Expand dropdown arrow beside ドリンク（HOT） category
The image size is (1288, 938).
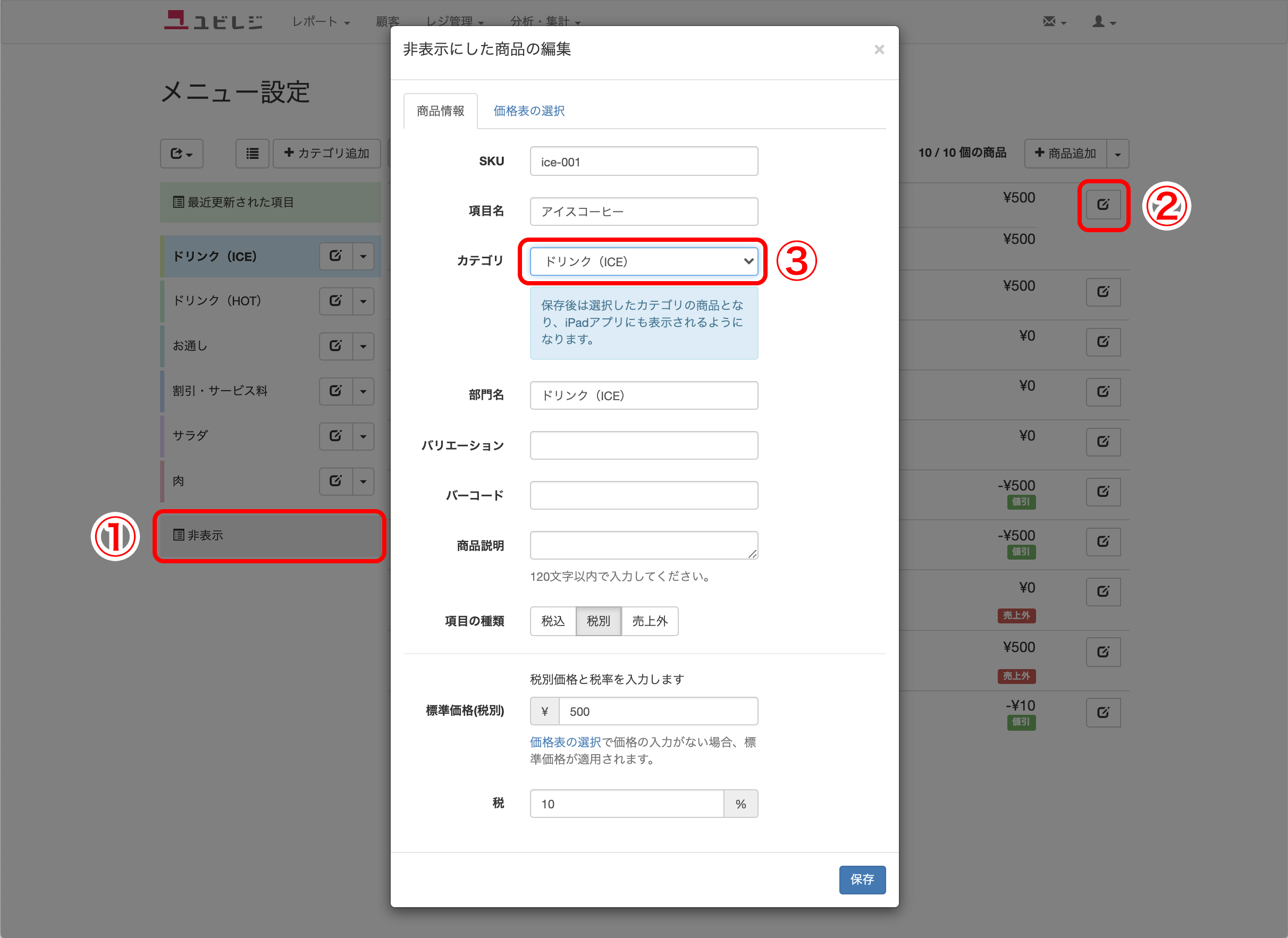(364, 301)
